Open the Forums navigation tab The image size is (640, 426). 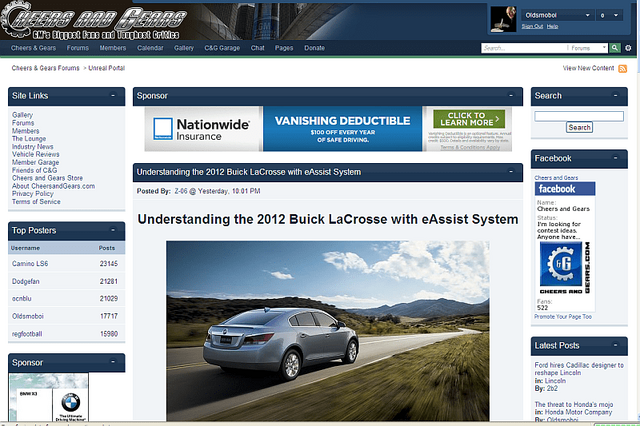coord(78,48)
